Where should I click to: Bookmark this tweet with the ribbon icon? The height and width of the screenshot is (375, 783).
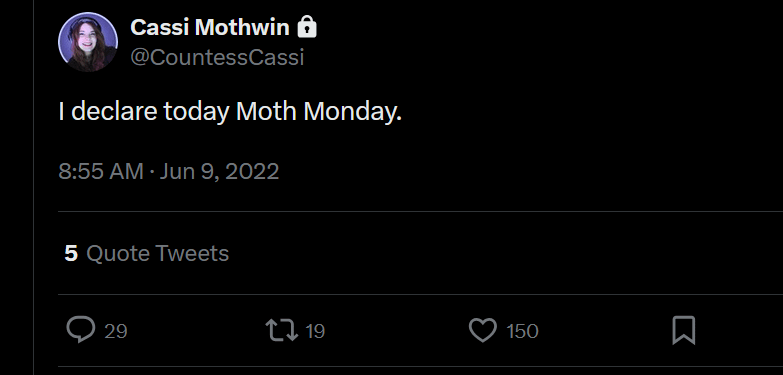pyautogui.click(x=684, y=331)
